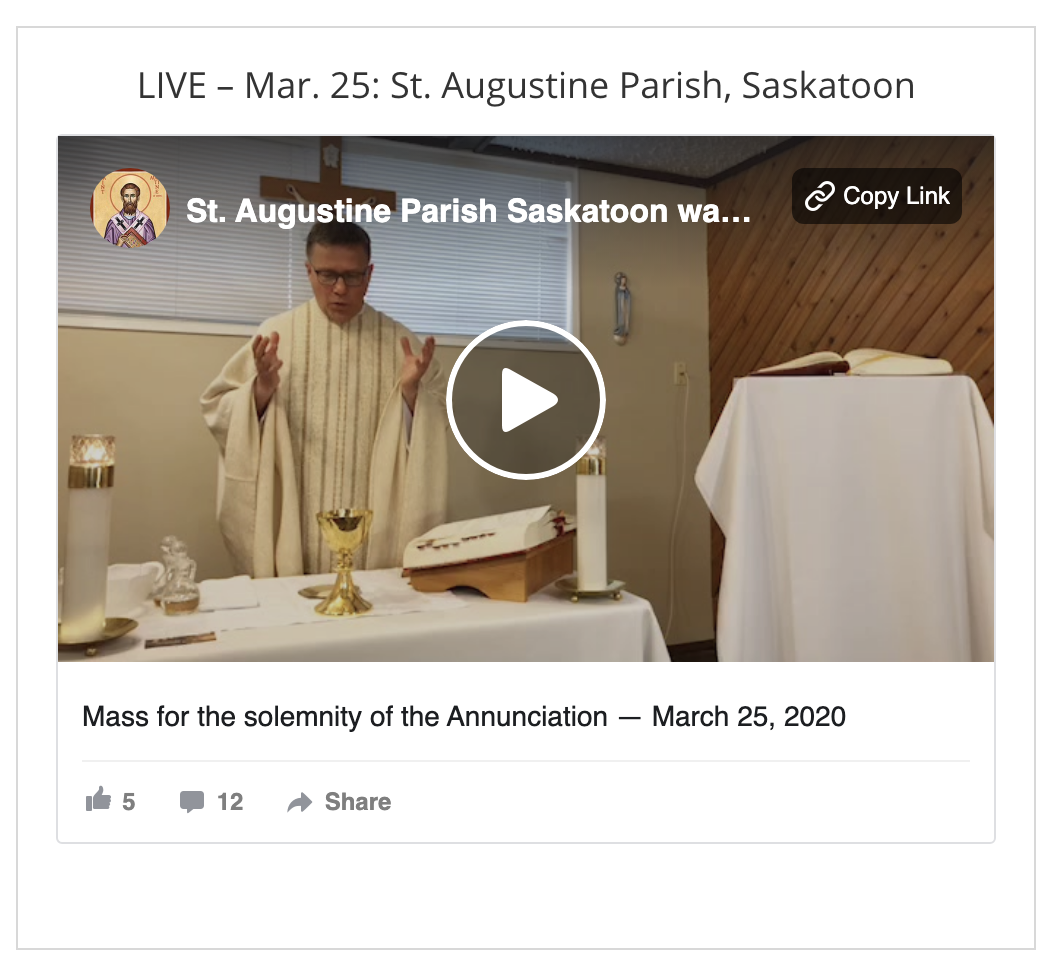The width and height of the screenshot is (1054, 964).
Task: Click the date March 25, 2020 in caption
Action: (749, 717)
